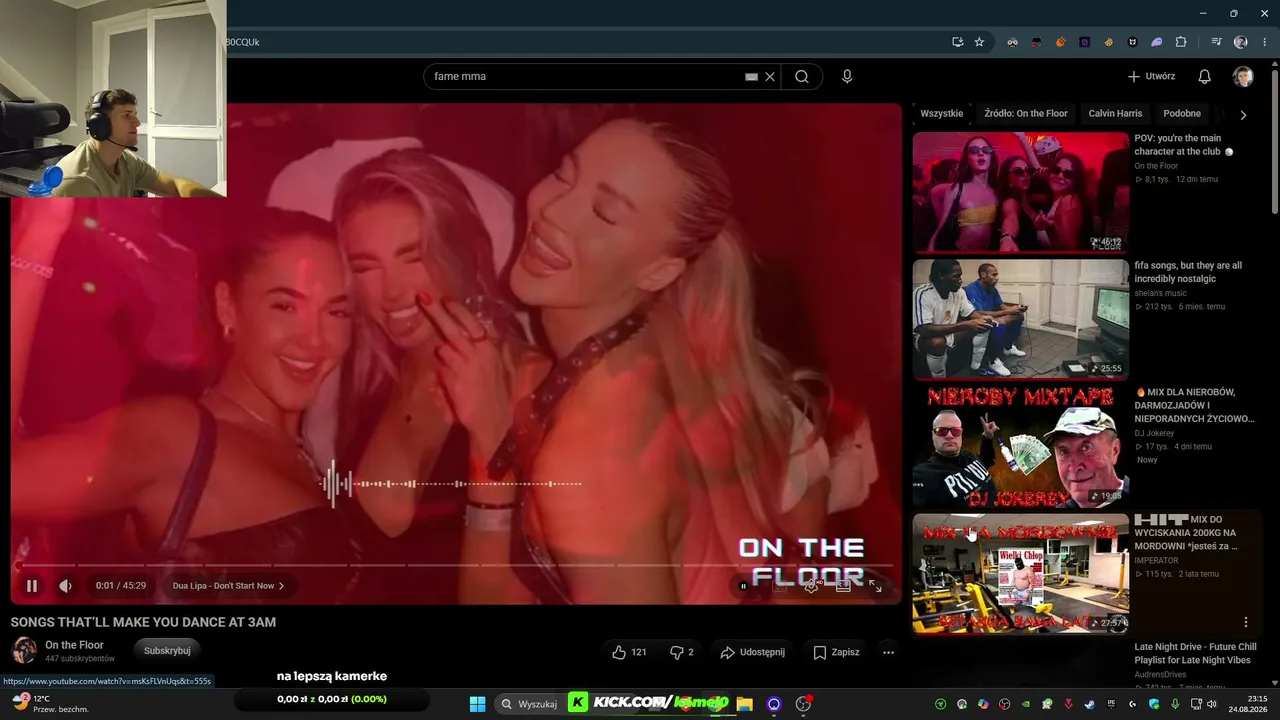The width and height of the screenshot is (1280, 720).
Task: Click the shelan's music channel name
Action: (x=1160, y=293)
